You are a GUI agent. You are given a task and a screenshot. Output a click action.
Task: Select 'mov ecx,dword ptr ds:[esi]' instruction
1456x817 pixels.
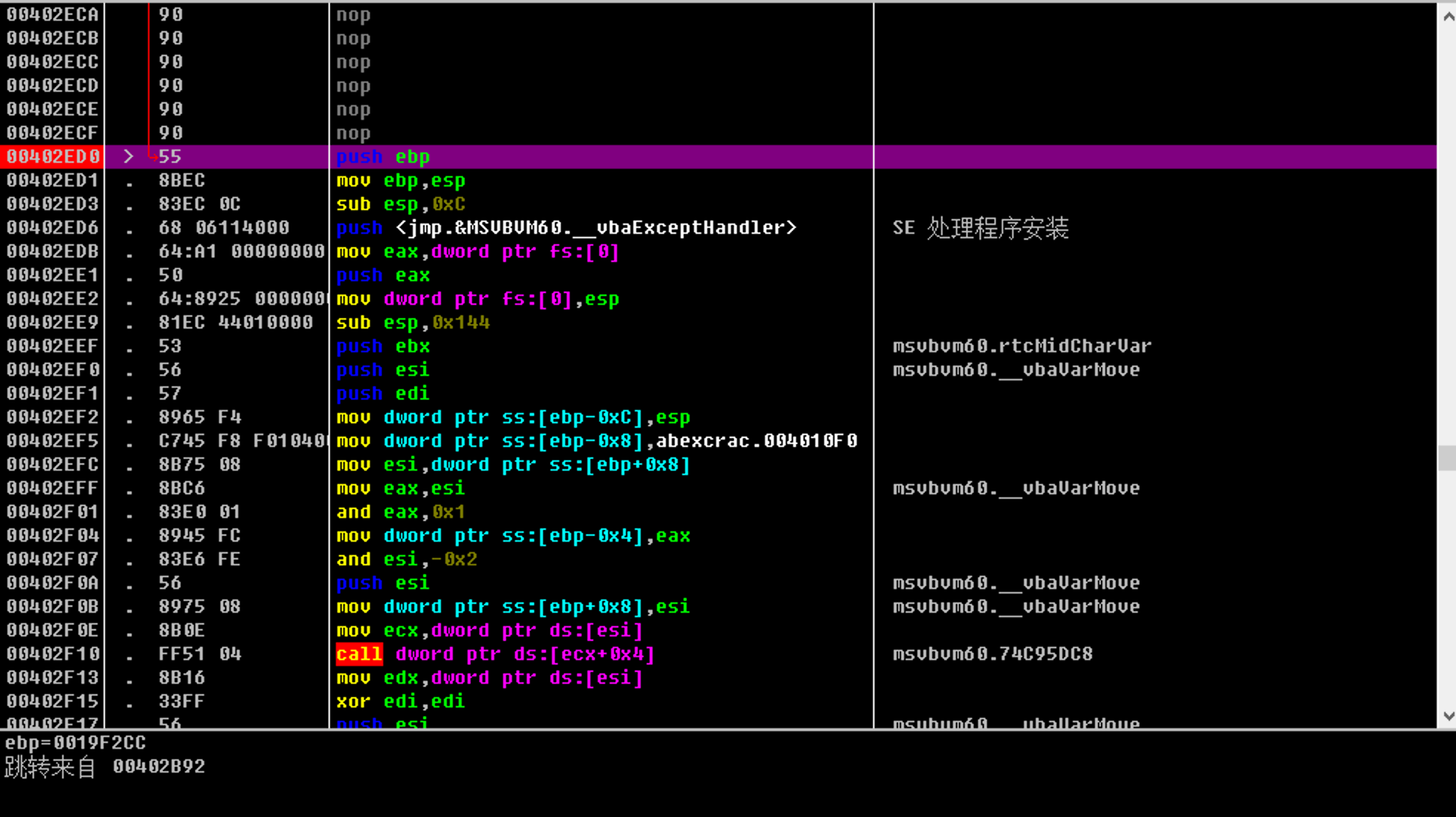[489, 631]
